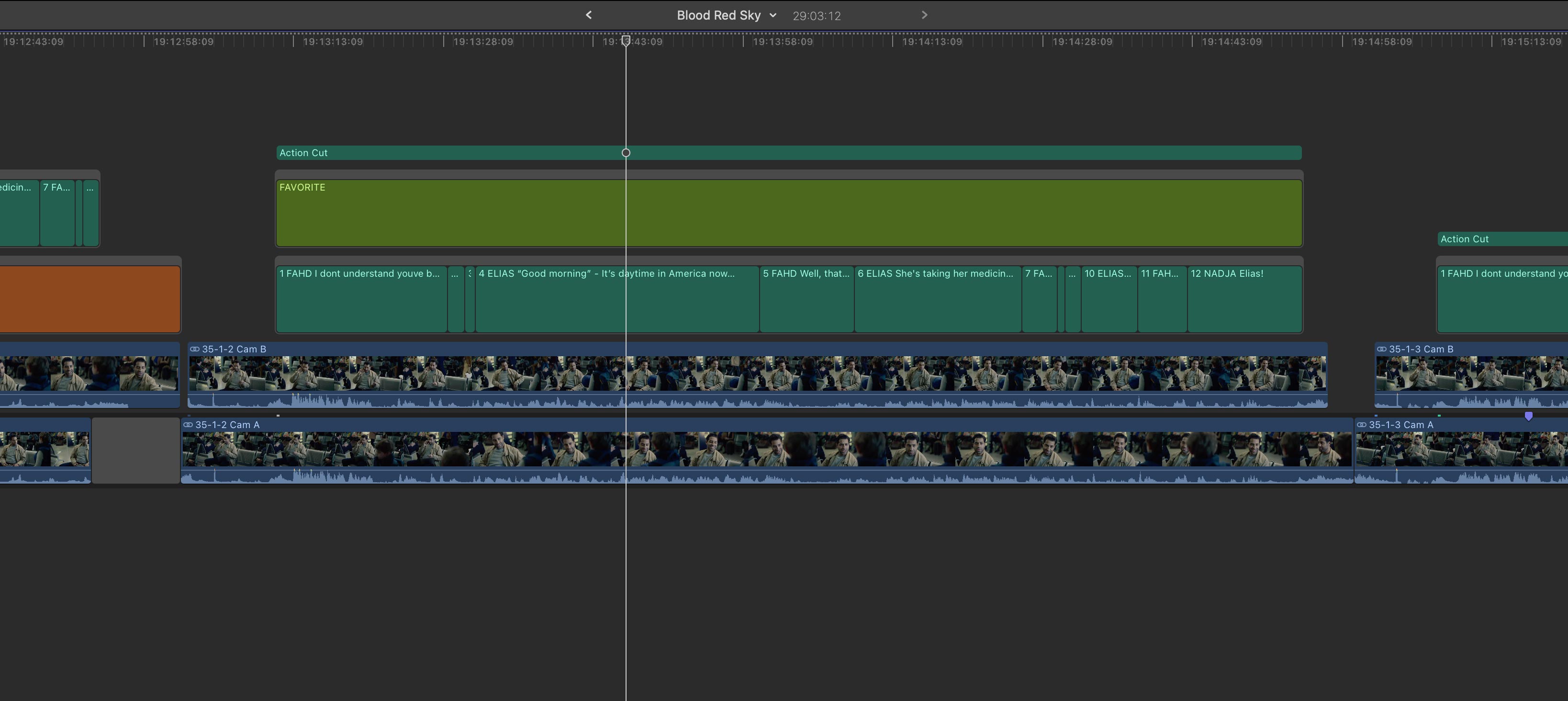
Task: Click the 35-1-2 Cam B filmstrip thumbnails
Action: [757, 373]
